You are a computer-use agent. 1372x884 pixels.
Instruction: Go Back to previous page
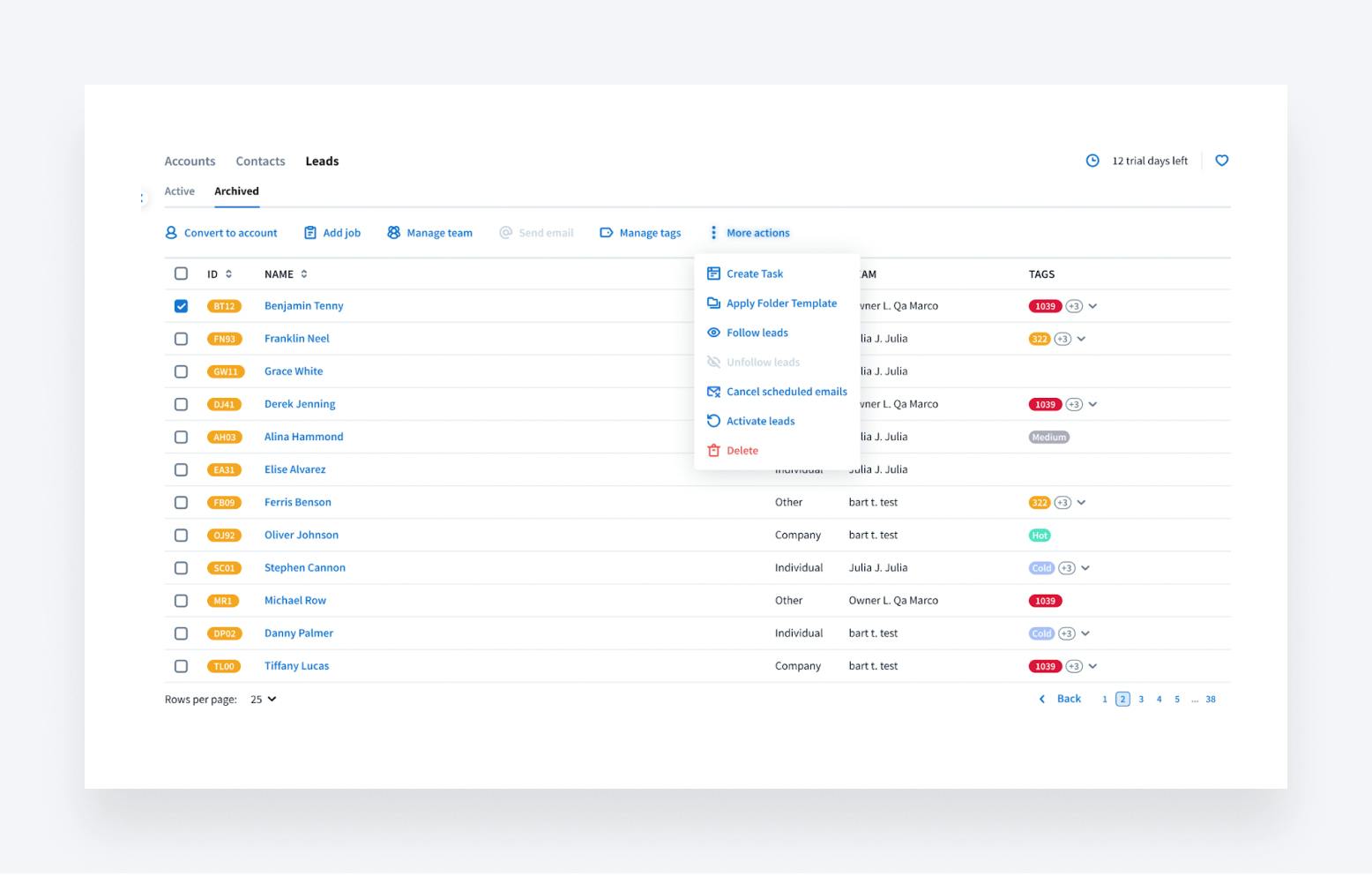point(1060,699)
